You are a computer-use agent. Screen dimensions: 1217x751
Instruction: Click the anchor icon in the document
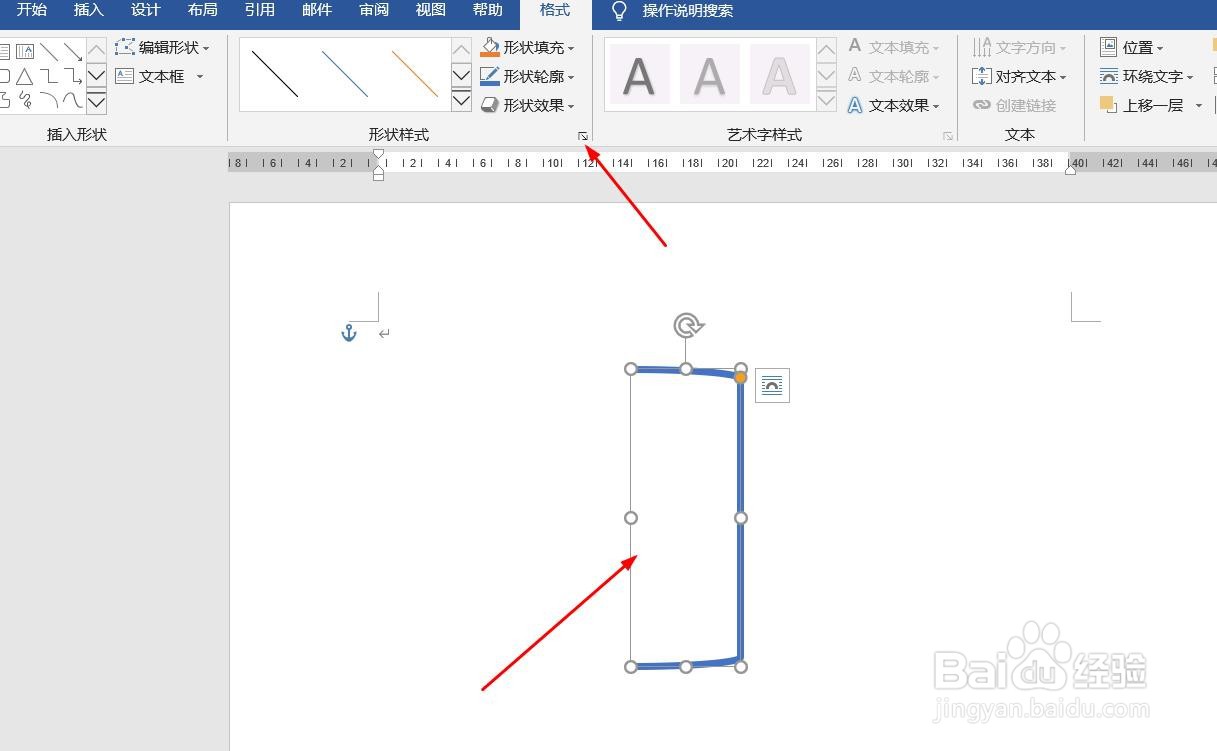[x=349, y=333]
